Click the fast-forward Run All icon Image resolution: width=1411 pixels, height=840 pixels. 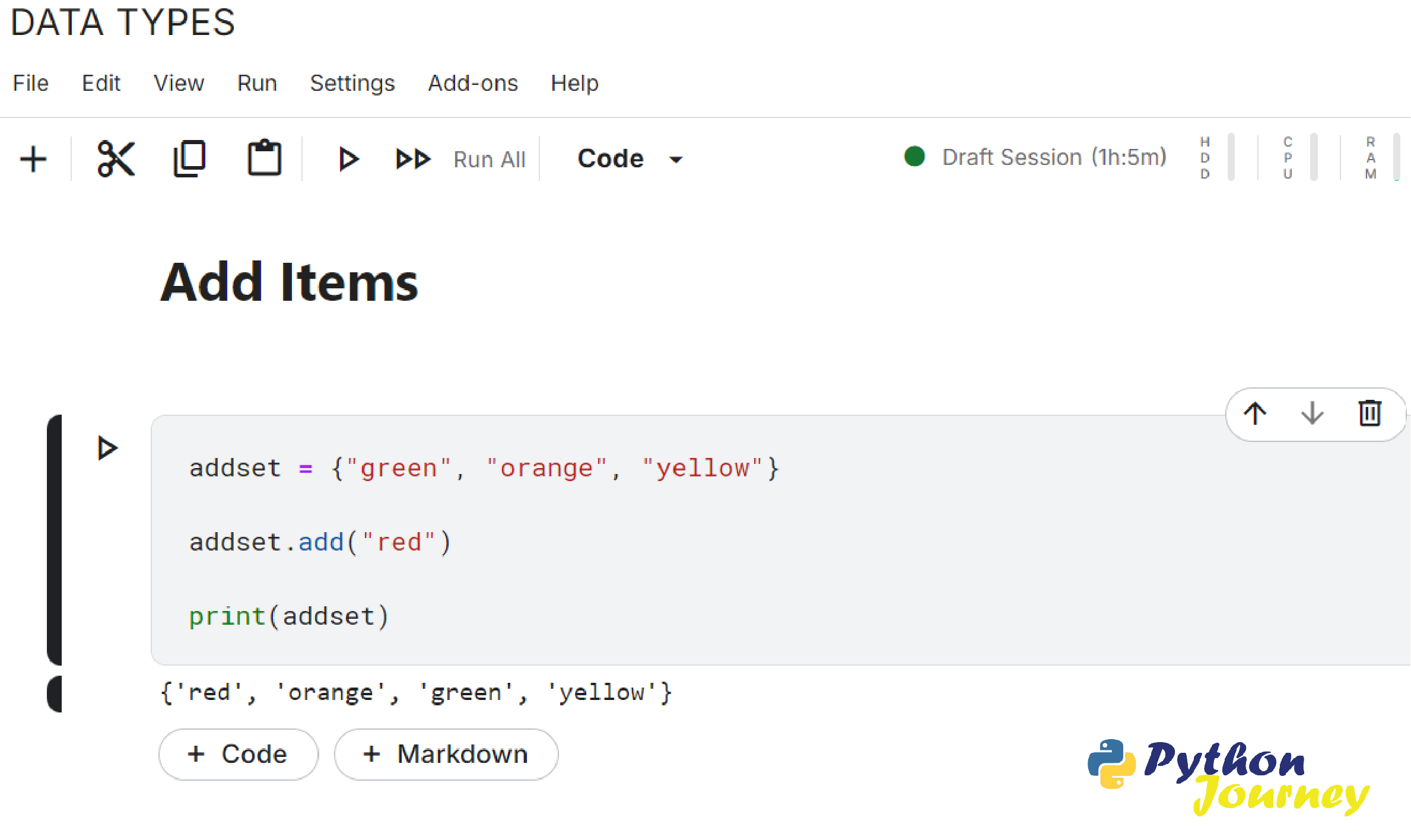pyautogui.click(x=412, y=159)
